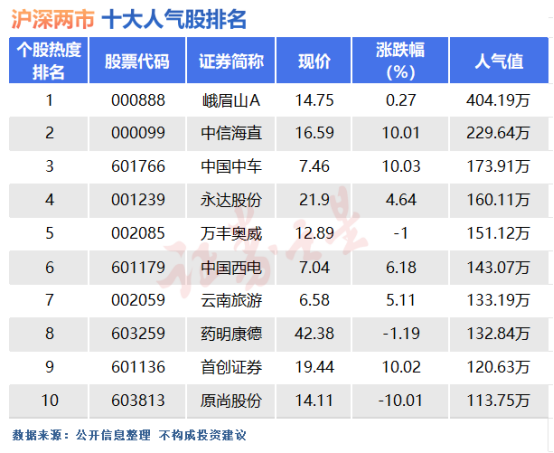Viewport: 554px width, 453px height.
Task: Select stock name 中国中车
Action: pos(231,167)
